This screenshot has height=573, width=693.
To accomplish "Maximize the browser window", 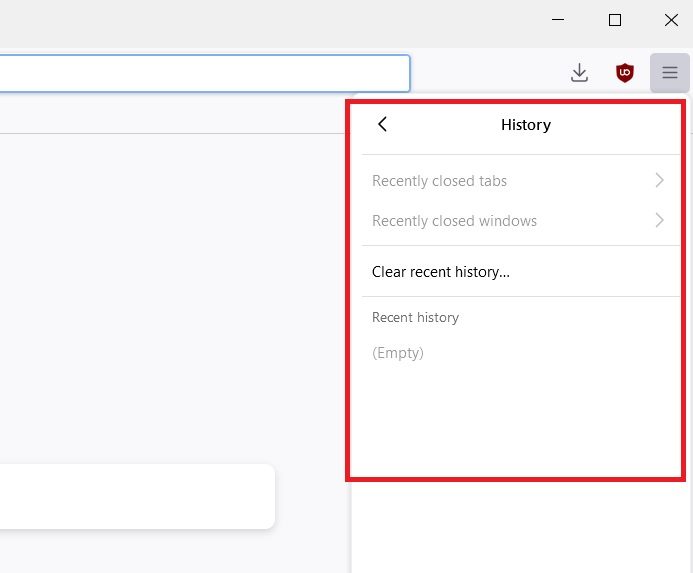I will (615, 20).
